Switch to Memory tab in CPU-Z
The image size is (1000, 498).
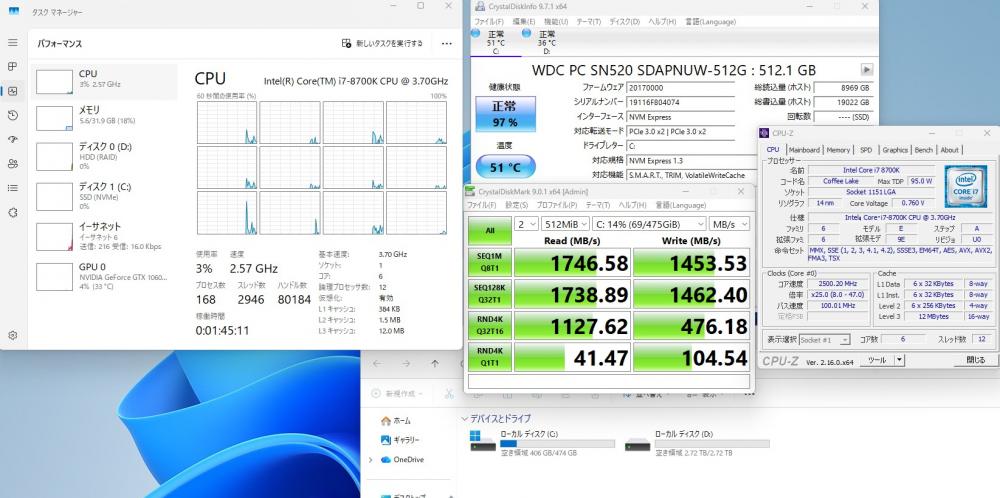coord(838,150)
